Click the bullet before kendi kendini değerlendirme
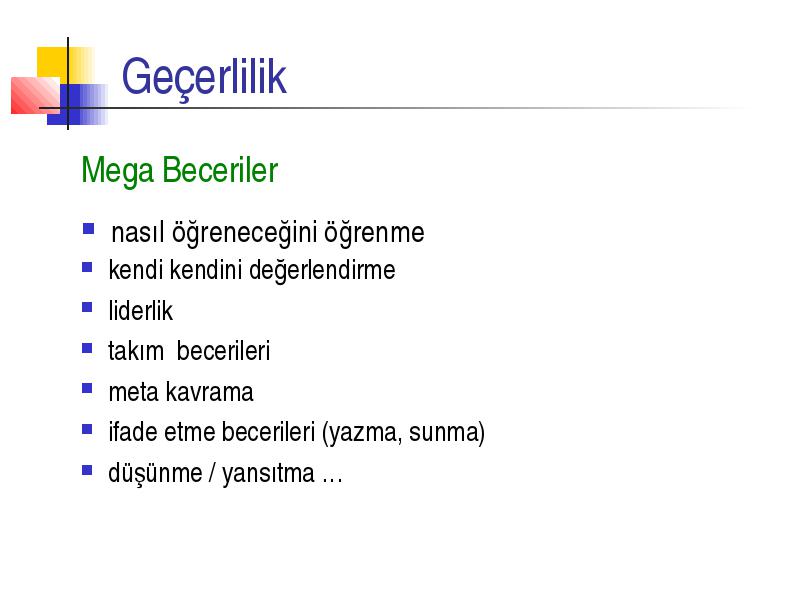 tap(87, 267)
